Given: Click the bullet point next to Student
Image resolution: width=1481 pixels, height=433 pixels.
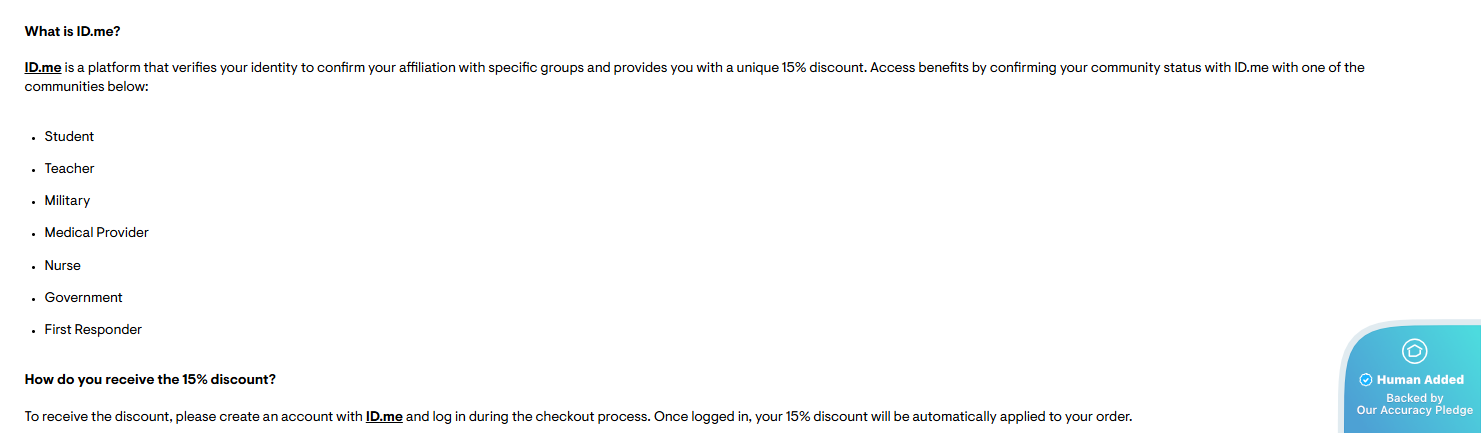Looking at the screenshot, I should click(x=33, y=137).
